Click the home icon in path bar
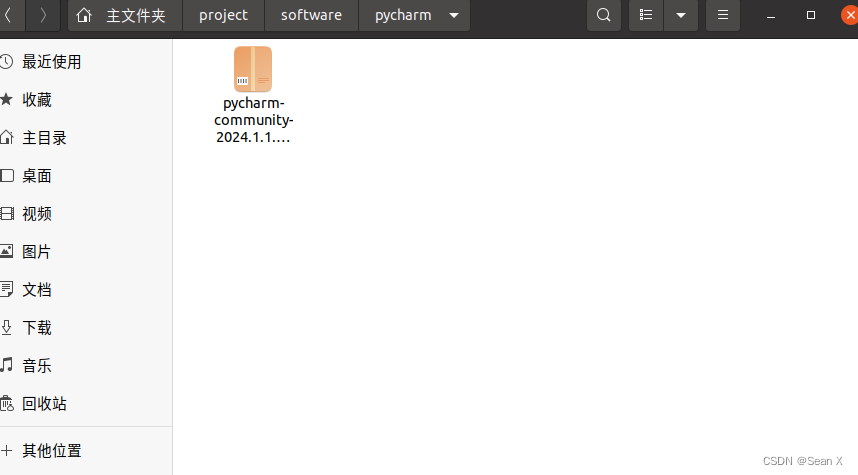 point(84,15)
